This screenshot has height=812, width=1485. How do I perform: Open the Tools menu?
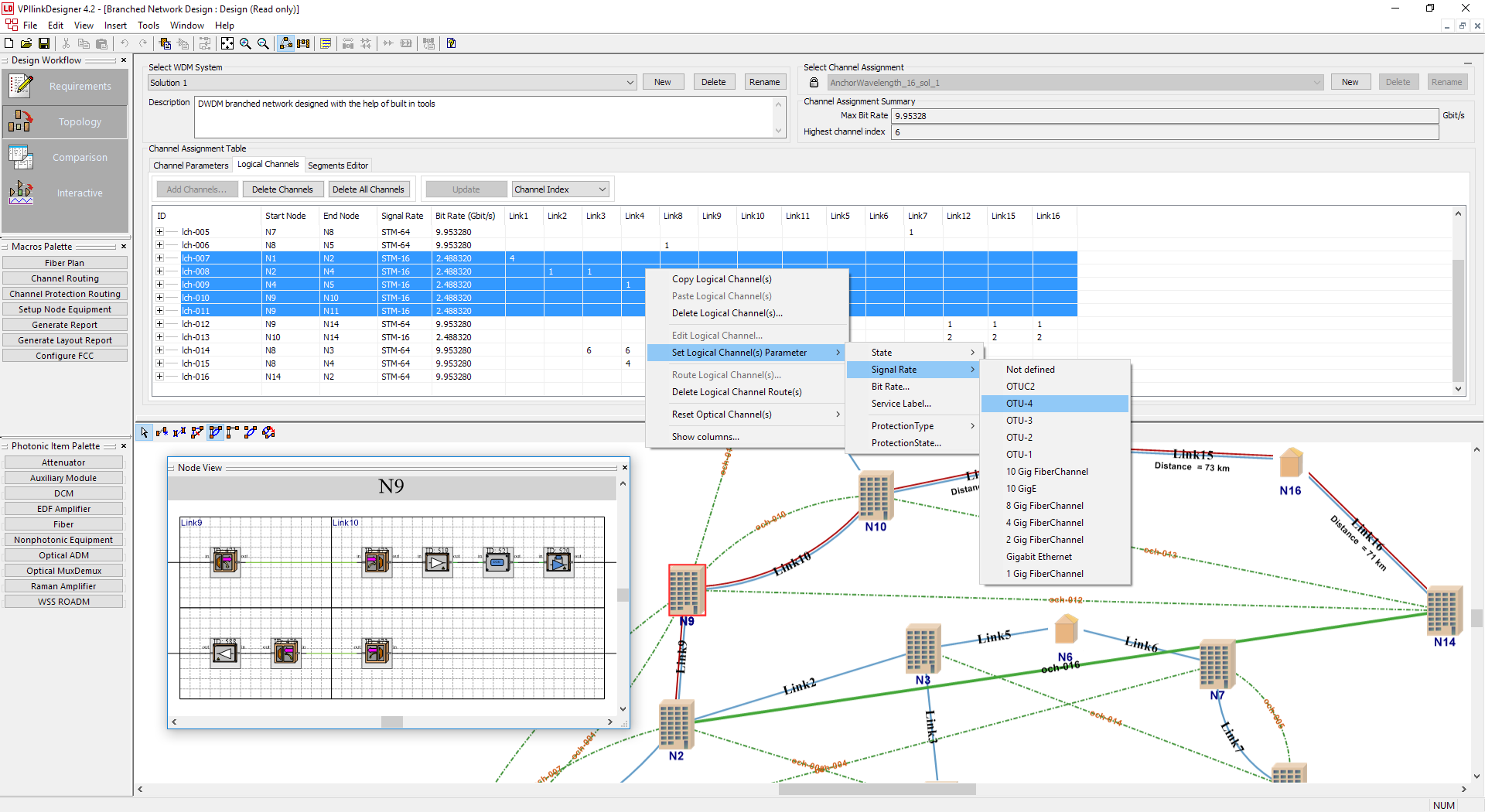(148, 26)
